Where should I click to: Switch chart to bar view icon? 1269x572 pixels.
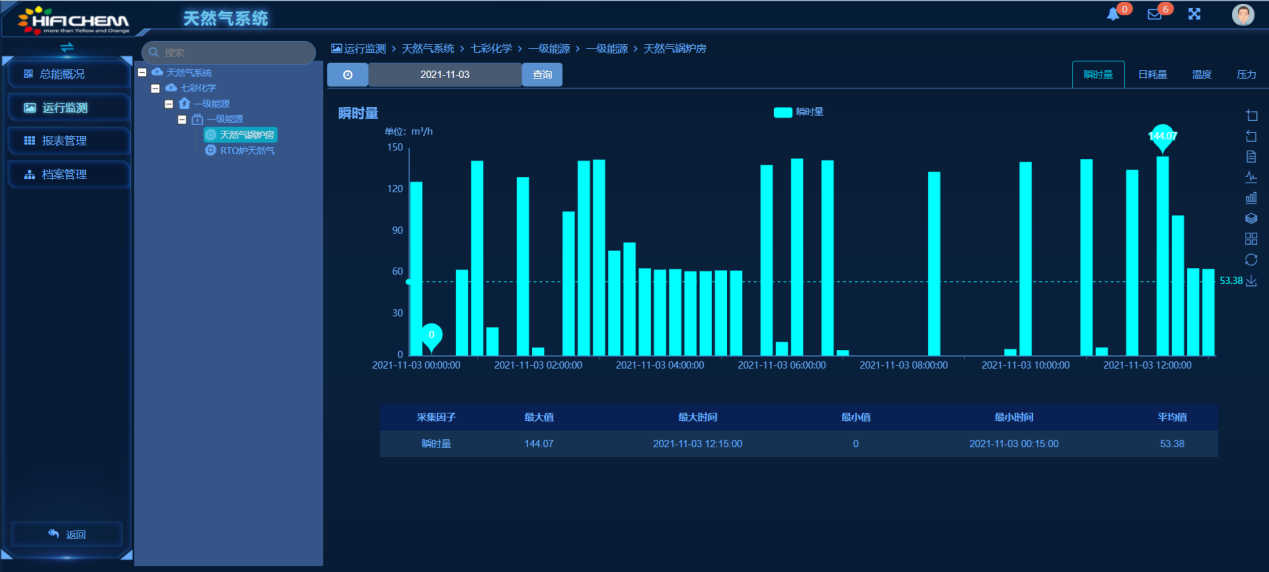click(1250, 198)
